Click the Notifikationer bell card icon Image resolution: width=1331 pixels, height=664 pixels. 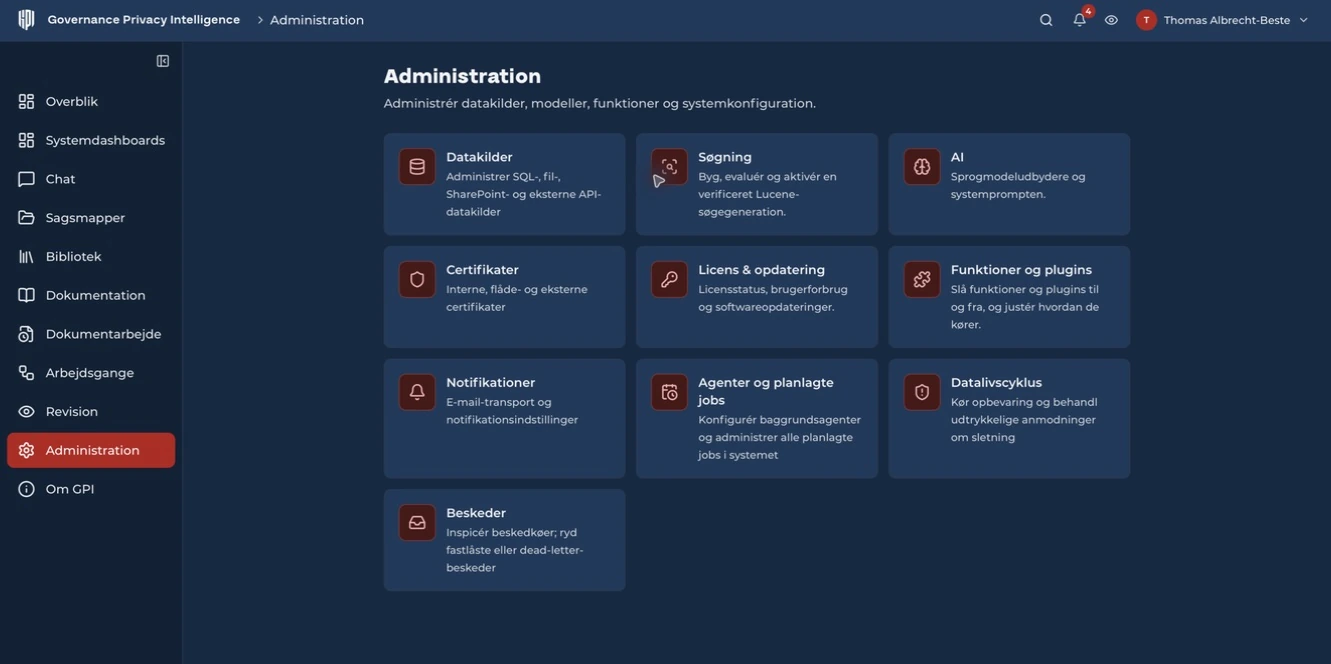[x=417, y=392]
